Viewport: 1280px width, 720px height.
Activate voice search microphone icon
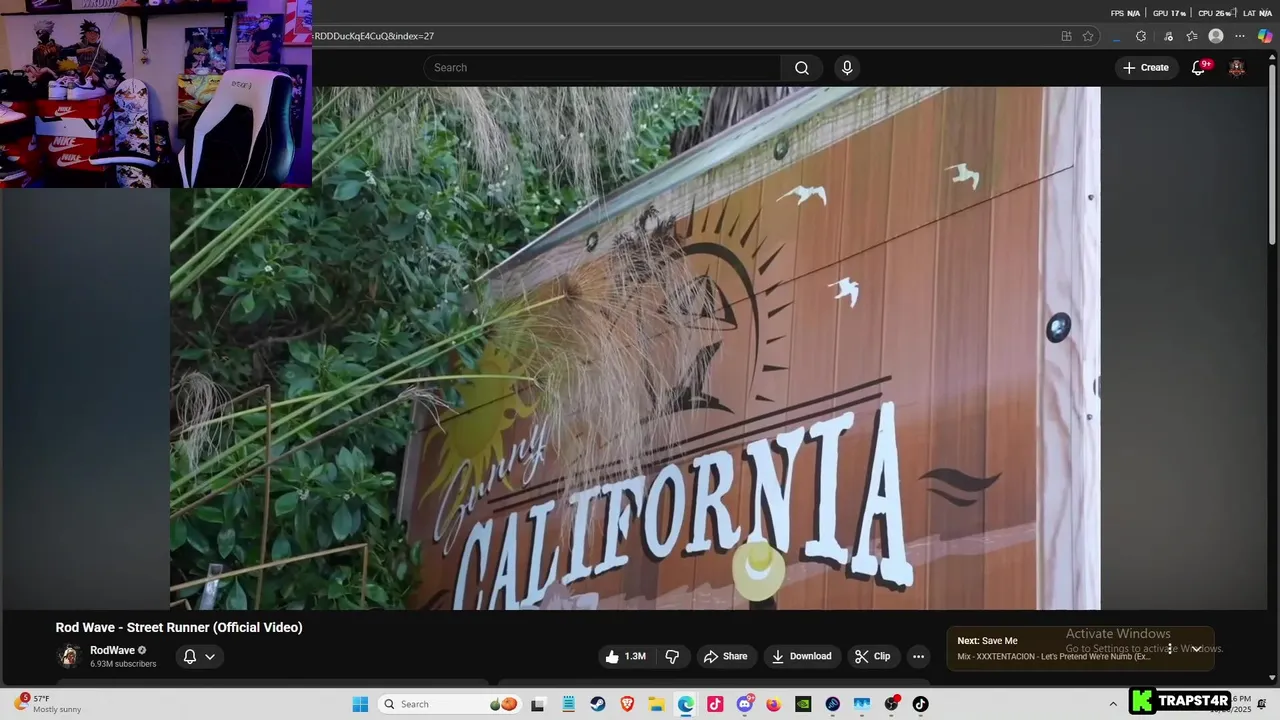(x=847, y=68)
